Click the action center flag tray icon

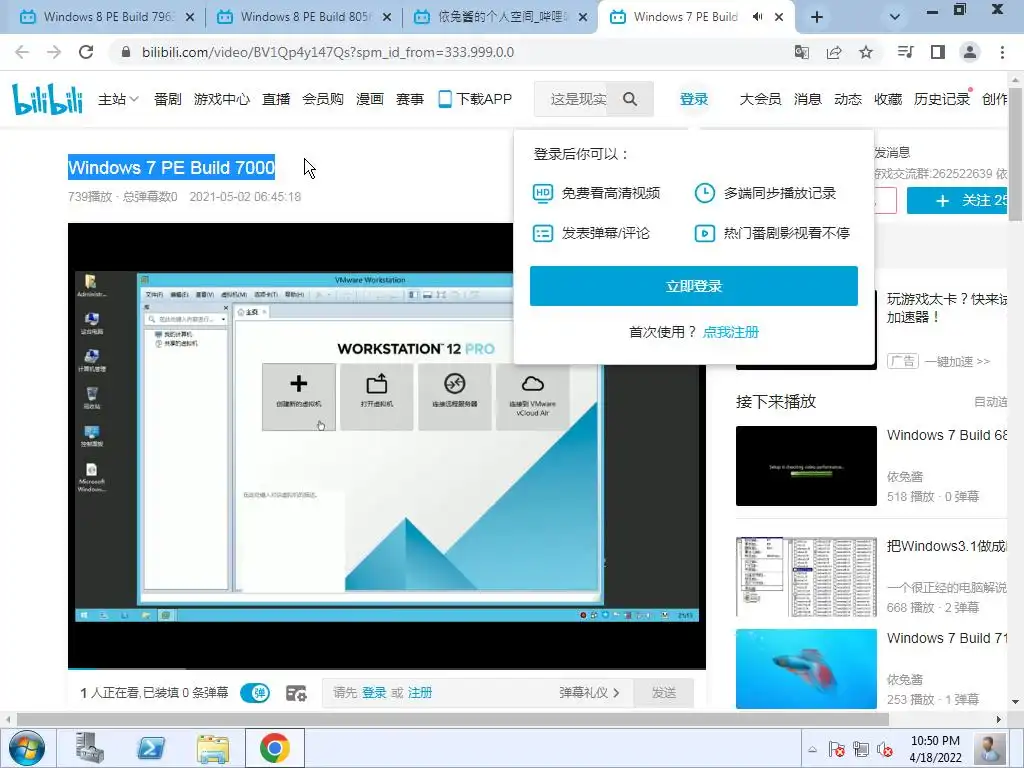pyautogui.click(x=836, y=749)
